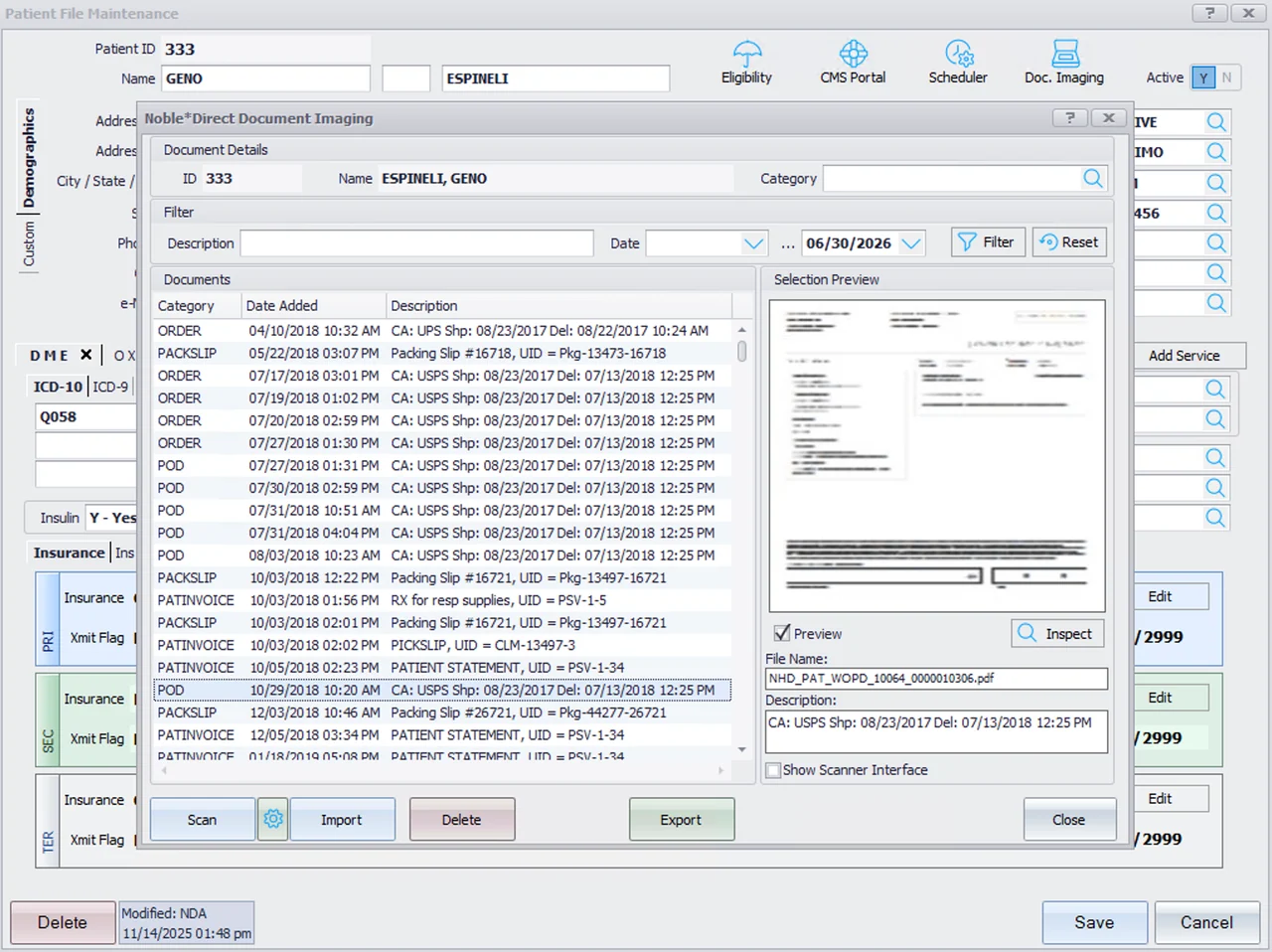Click the help button in Document Imaging dialog
Image resolution: width=1272 pixels, height=952 pixels.
click(x=1069, y=117)
